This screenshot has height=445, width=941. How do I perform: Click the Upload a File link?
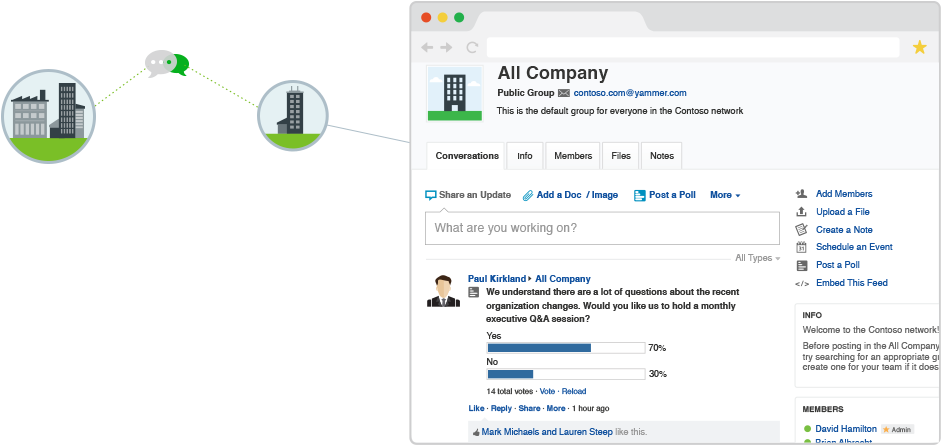click(x=843, y=212)
